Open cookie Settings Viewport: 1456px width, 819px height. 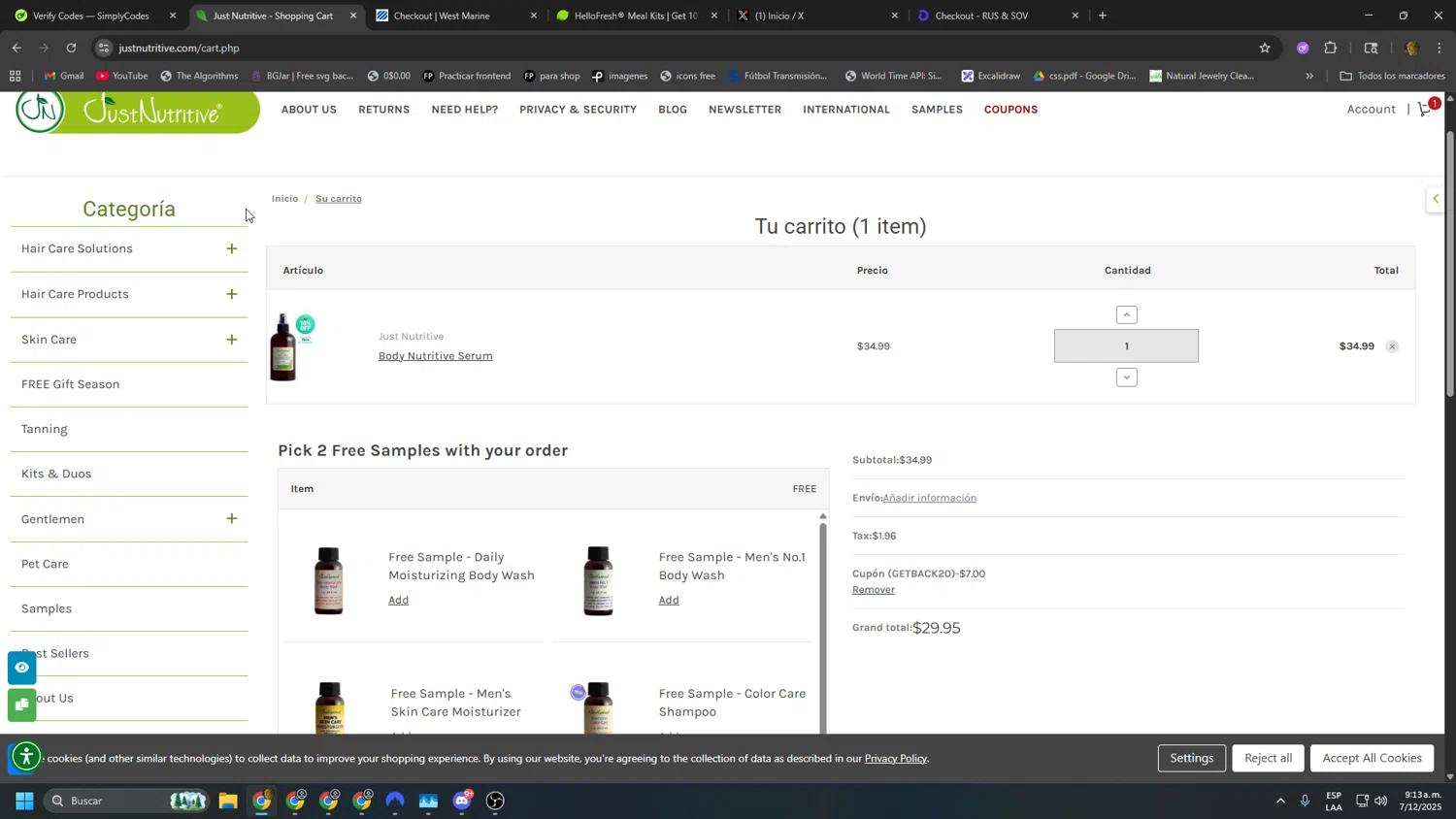(1191, 758)
